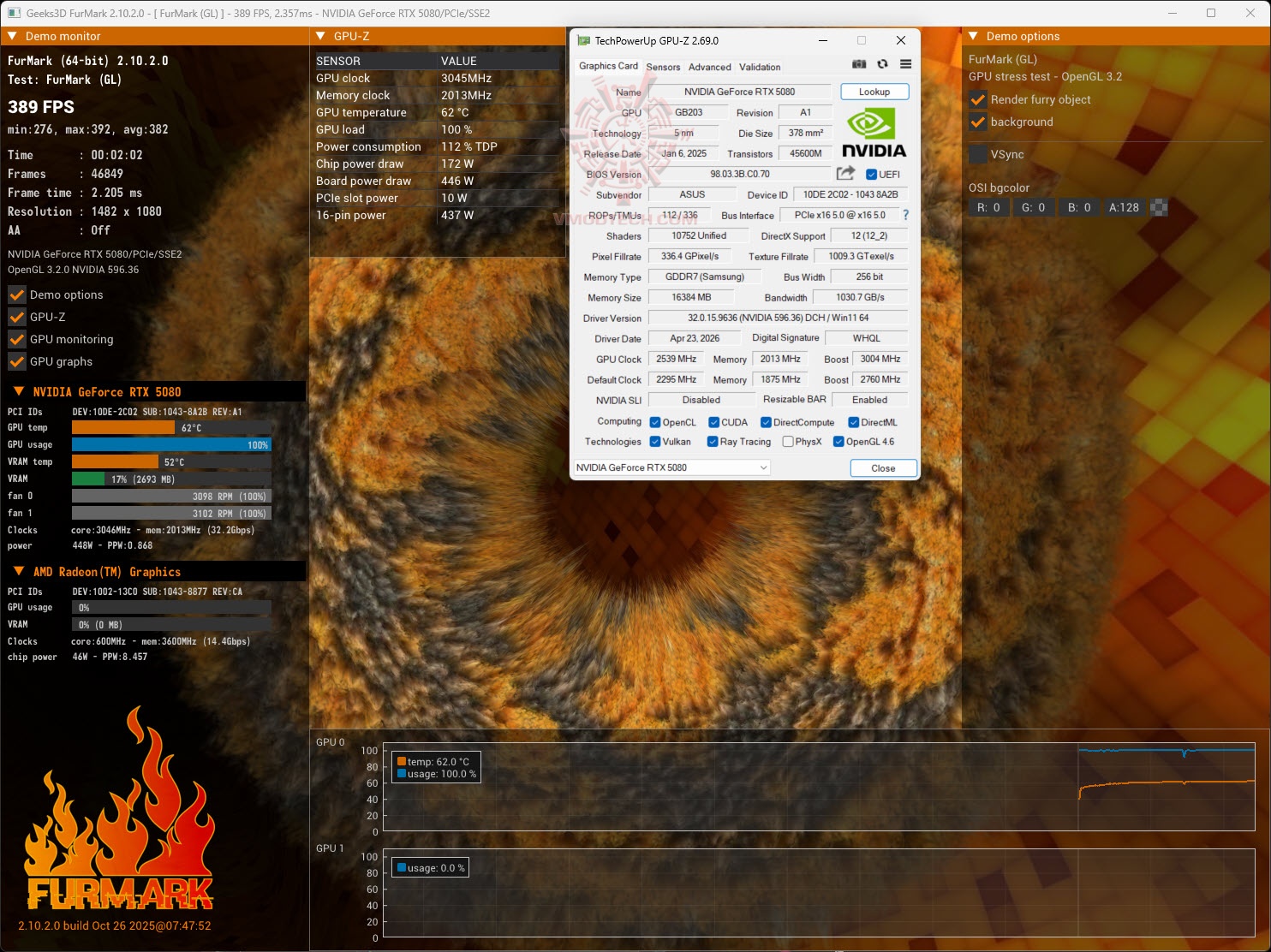Open the GPU-Z hamburger menu
Viewport: 1271px width, 952px height.
coord(905,65)
